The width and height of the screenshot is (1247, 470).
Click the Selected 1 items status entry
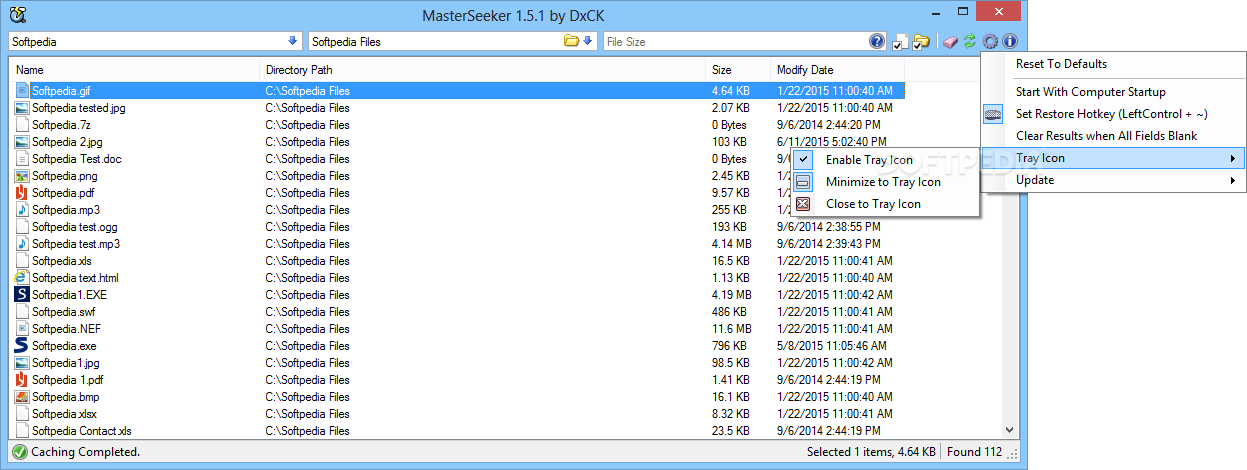(871, 452)
